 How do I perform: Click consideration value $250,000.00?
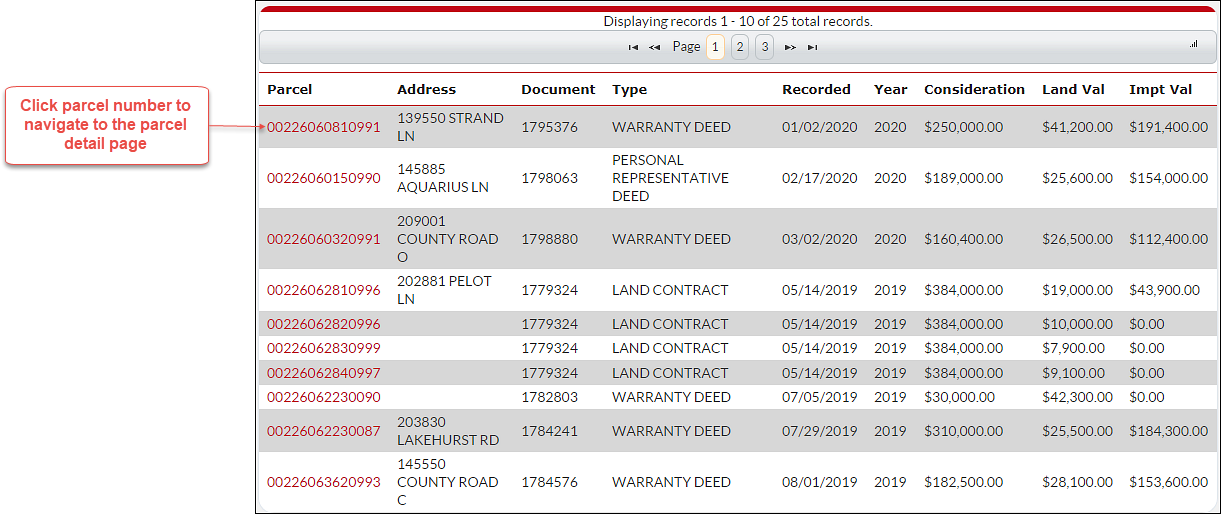click(964, 127)
